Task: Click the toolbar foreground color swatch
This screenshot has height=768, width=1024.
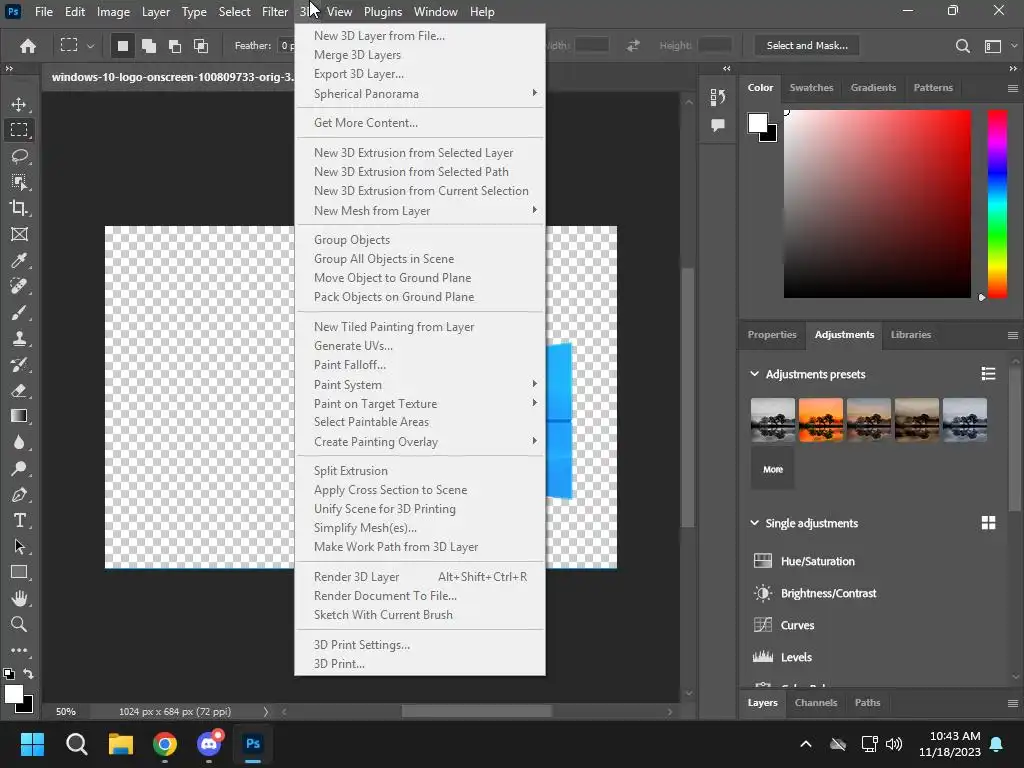Action: [x=14, y=694]
